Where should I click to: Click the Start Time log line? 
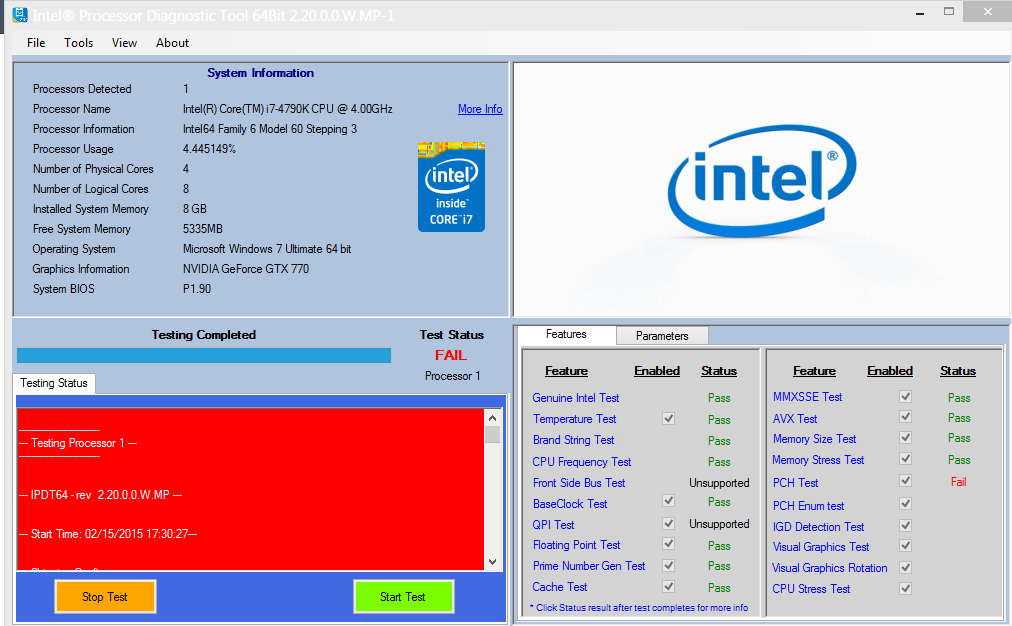[x=108, y=534]
